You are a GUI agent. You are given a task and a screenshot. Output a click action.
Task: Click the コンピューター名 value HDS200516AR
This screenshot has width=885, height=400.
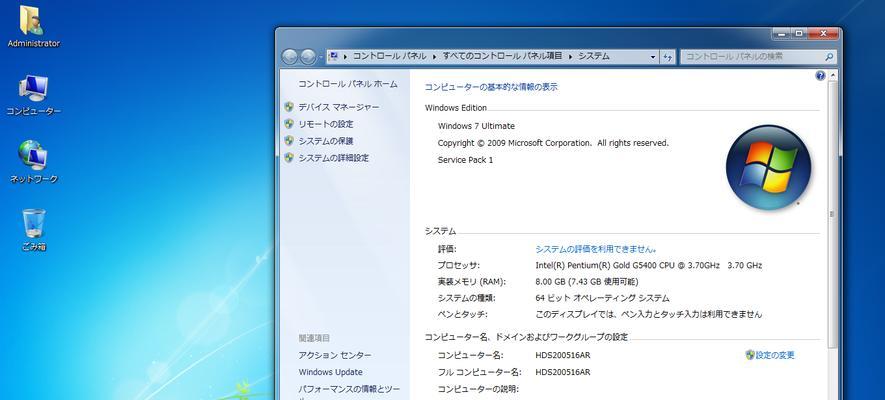pos(563,355)
